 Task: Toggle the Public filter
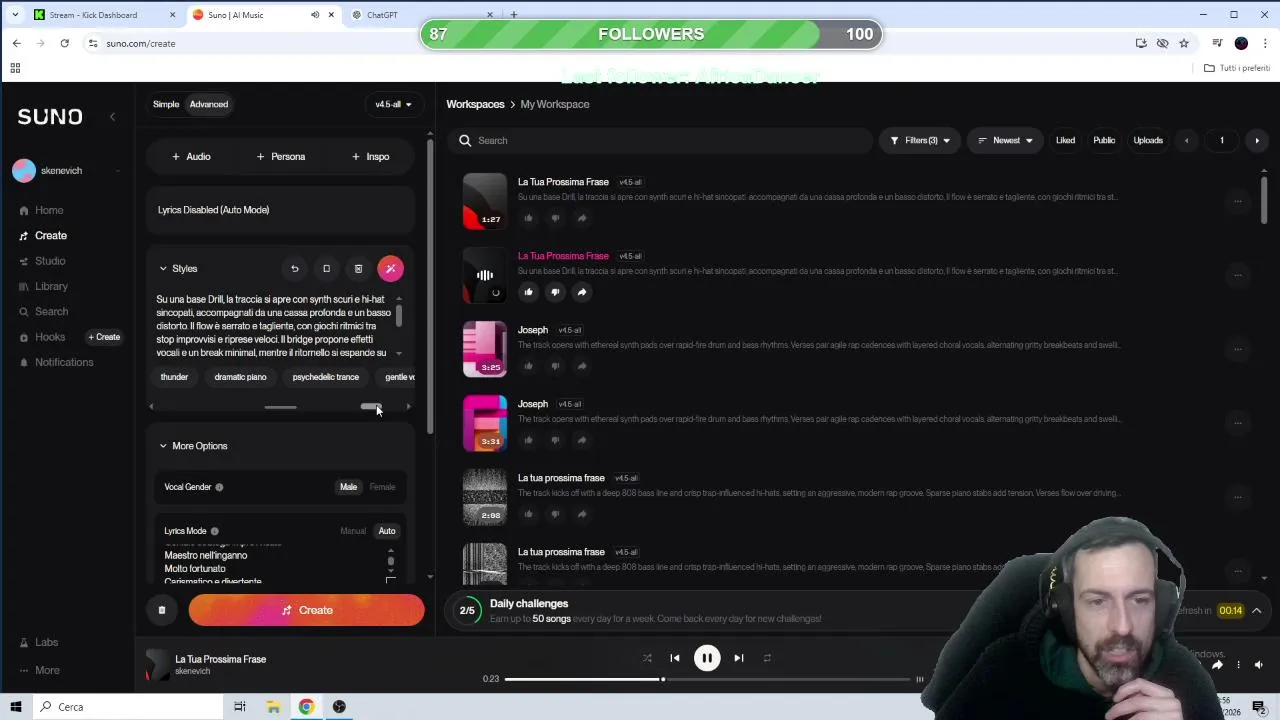coord(1104,141)
